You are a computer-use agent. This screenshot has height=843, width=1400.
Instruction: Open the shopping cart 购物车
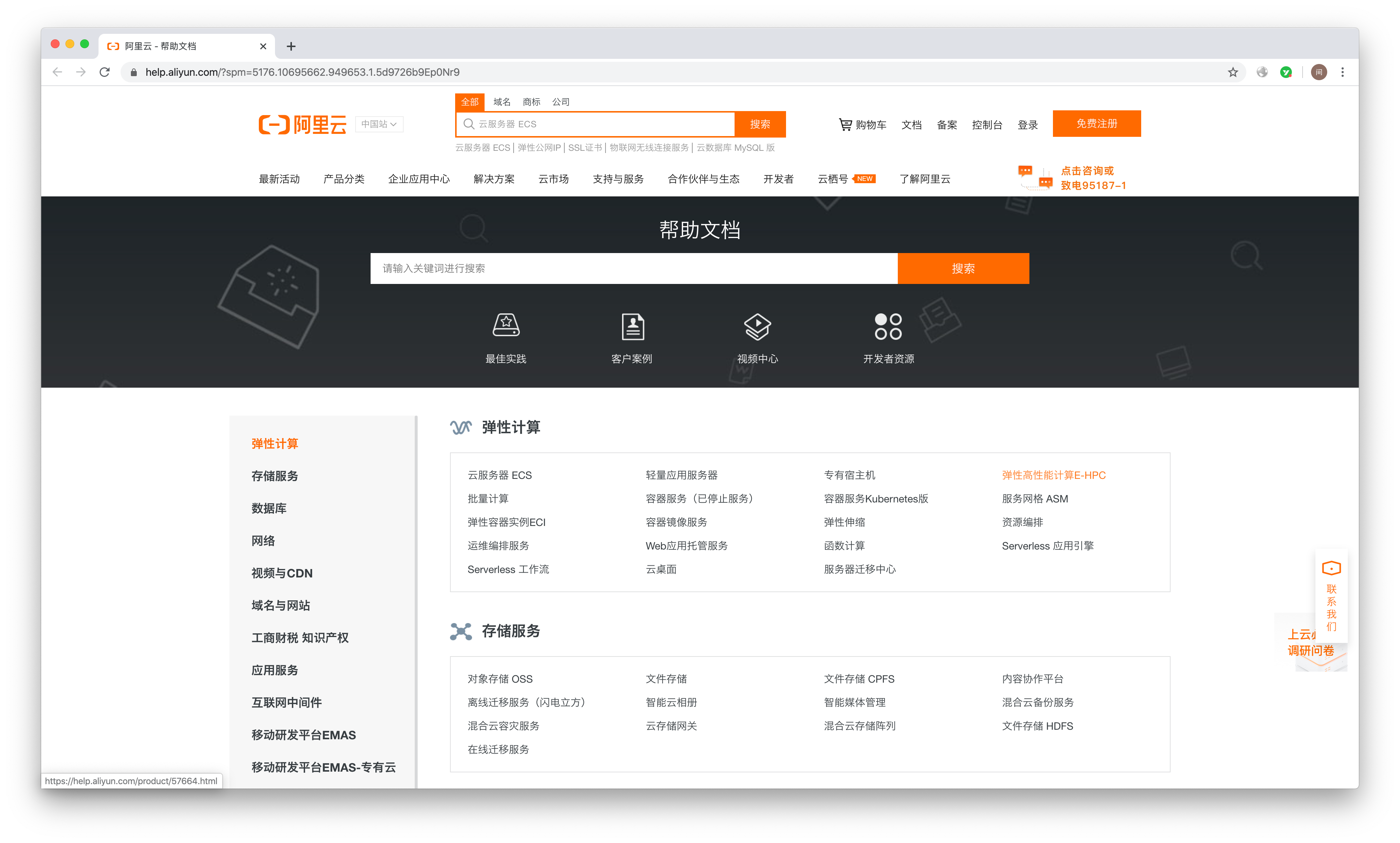(863, 124)
